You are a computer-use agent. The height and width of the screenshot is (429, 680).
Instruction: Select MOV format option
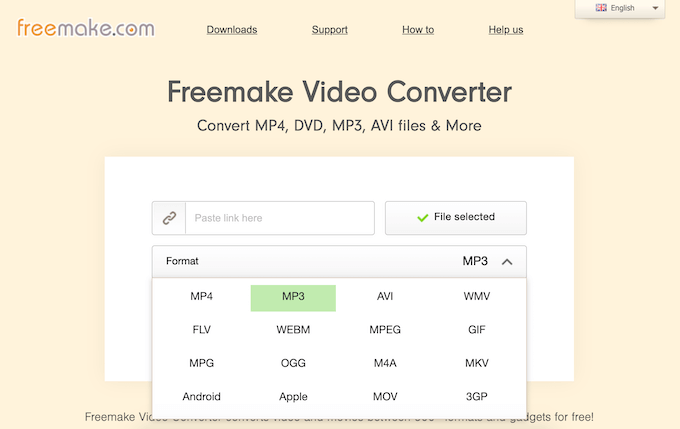pos(385,397)
